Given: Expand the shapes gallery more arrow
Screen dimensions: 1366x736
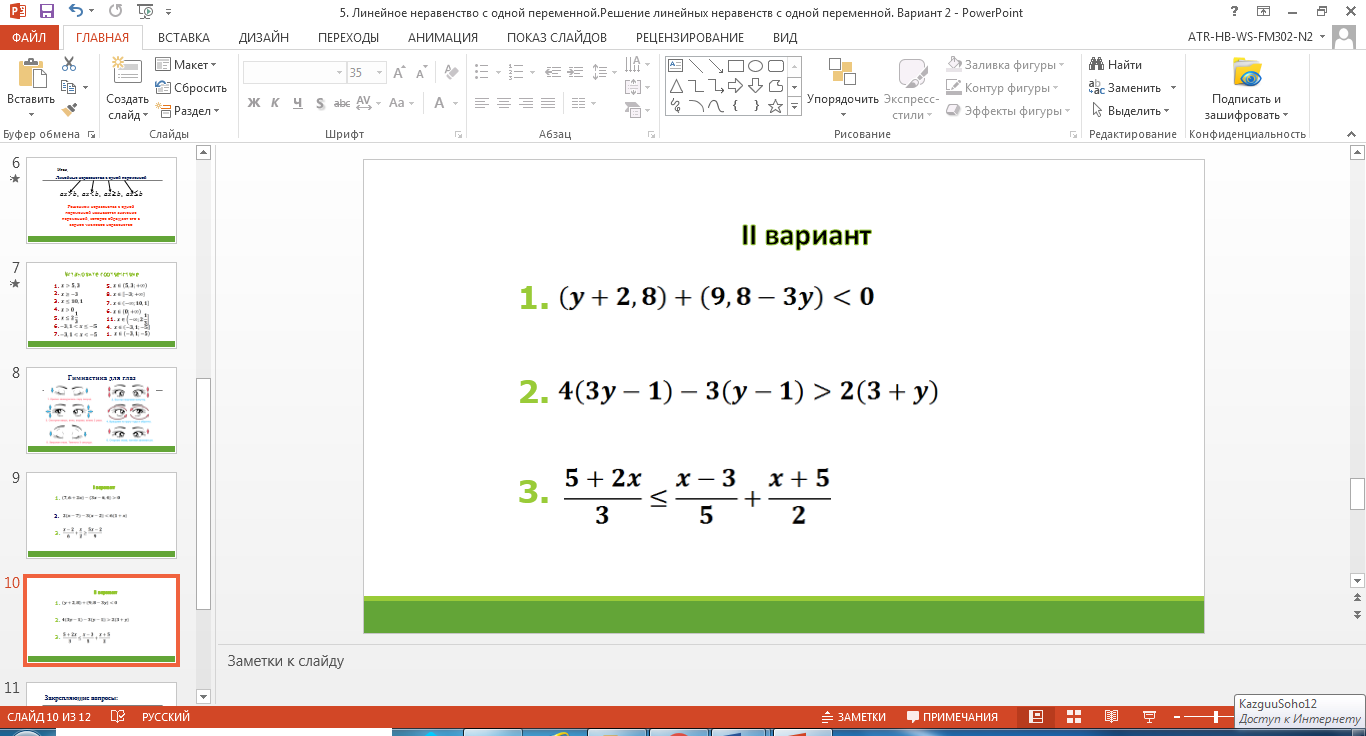Looking at the screenshot, I should tap(795, 106).
